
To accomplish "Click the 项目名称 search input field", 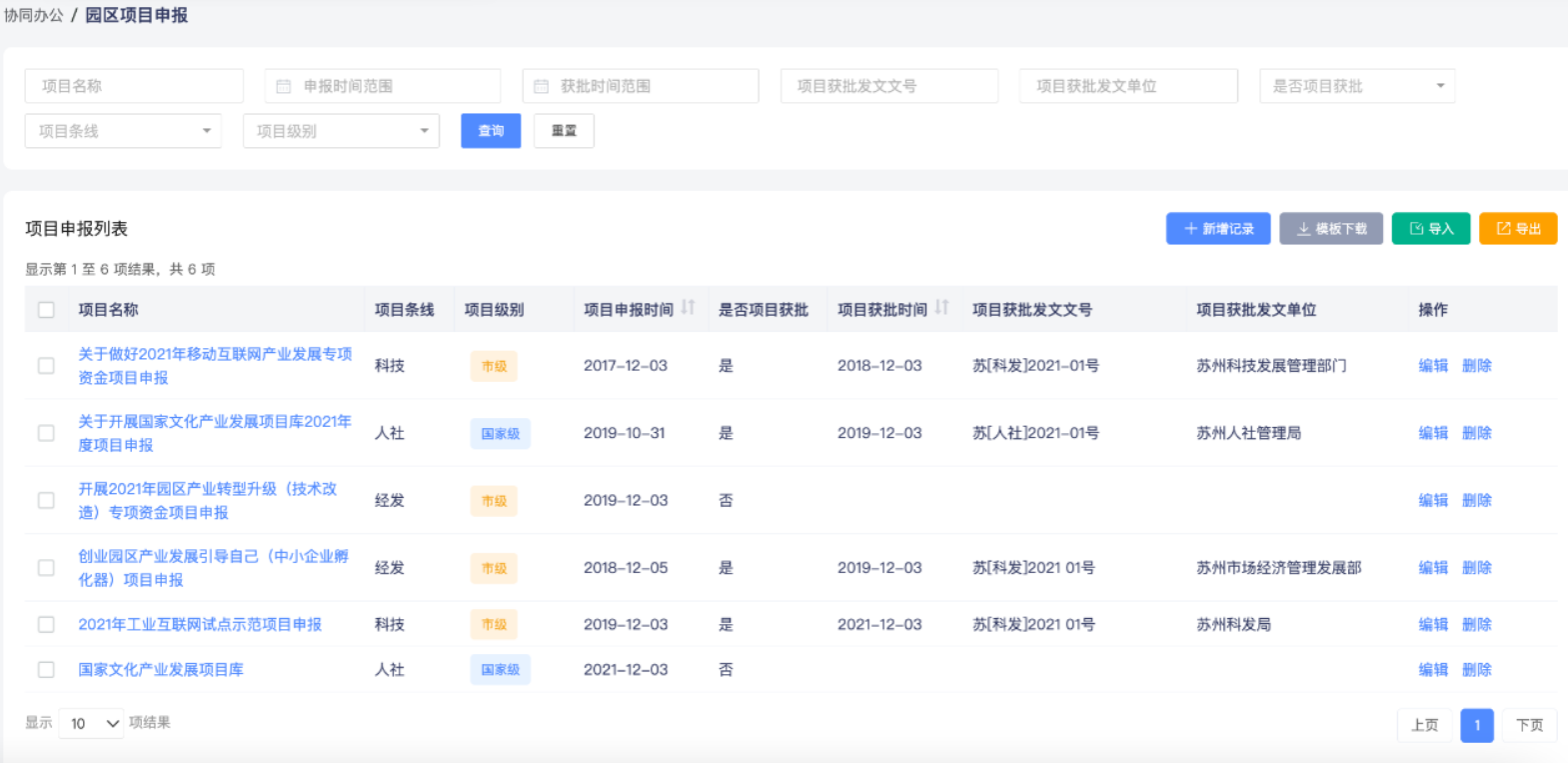I will pos(134,87).
